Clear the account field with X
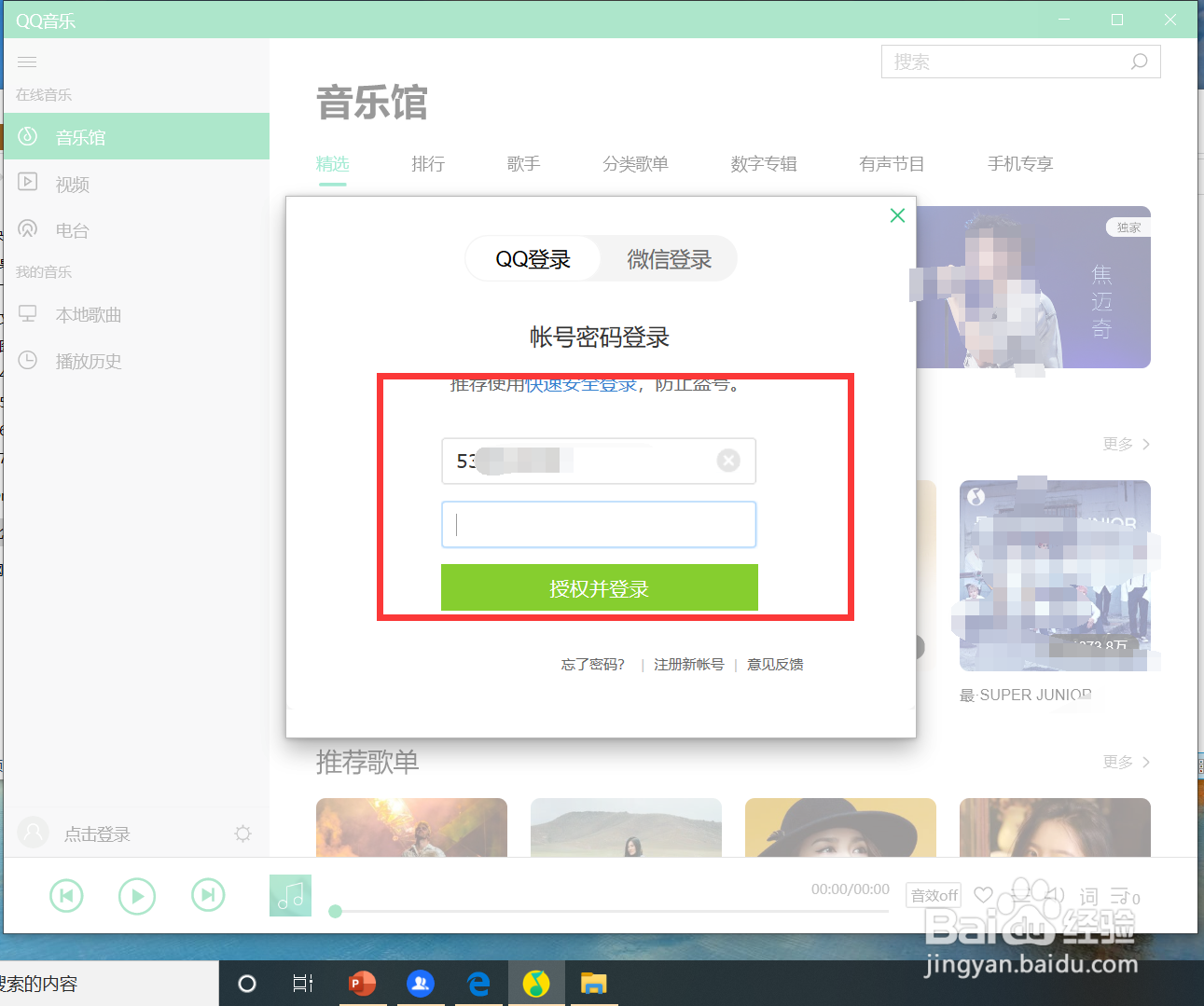This screenshot has width=1204, height=1006. [x=728, y=461]
